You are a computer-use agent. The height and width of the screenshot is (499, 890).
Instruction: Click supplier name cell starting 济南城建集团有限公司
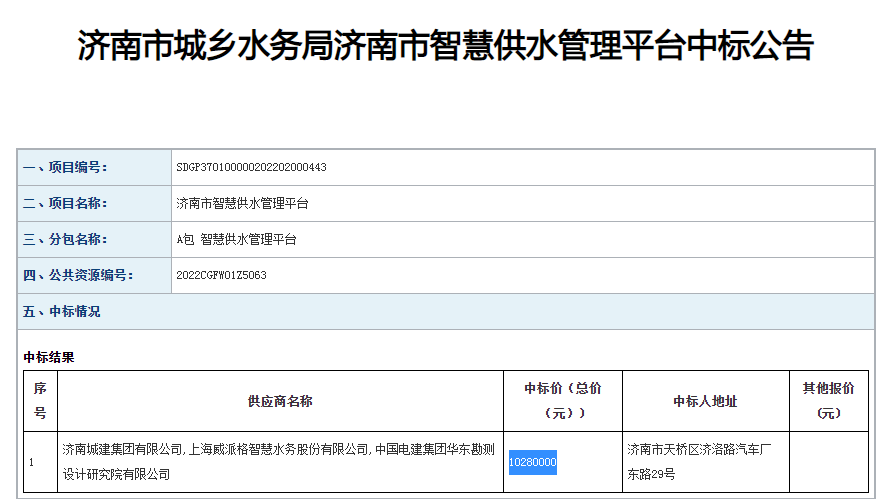coord(280,462)
